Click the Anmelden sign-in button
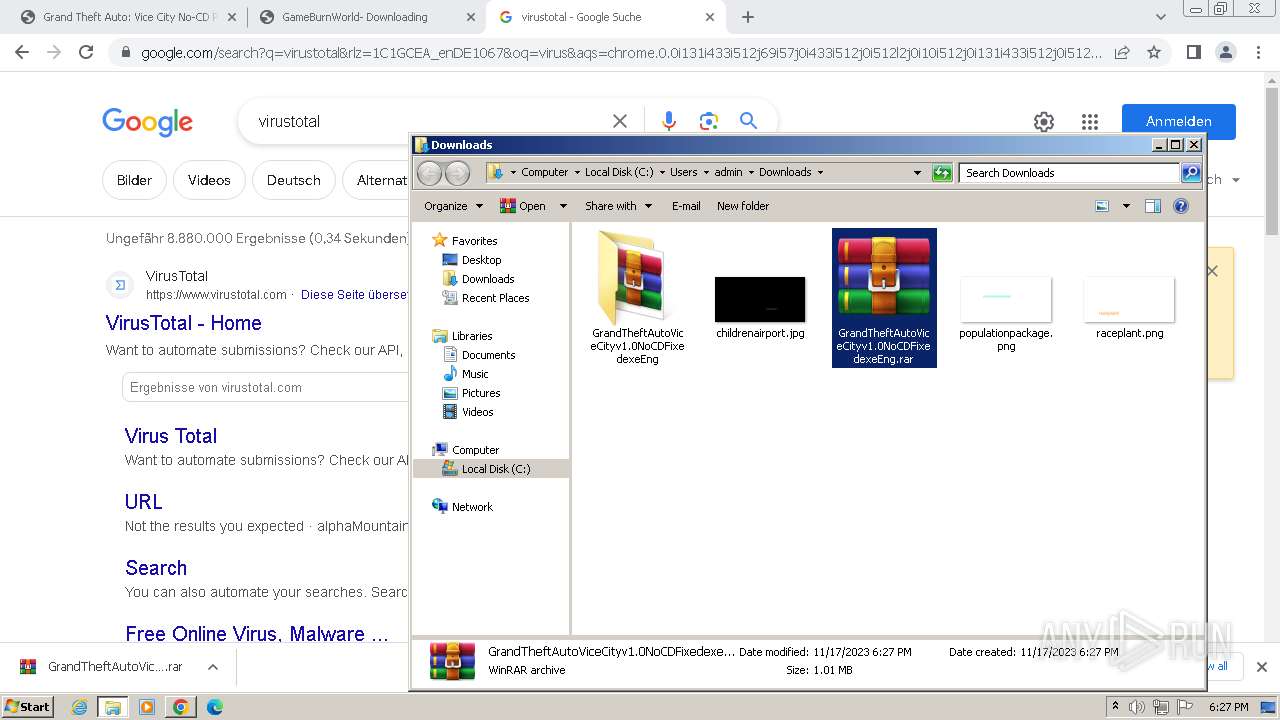Viewport: 1280px width, 720px height. (x=1179, y=121)
